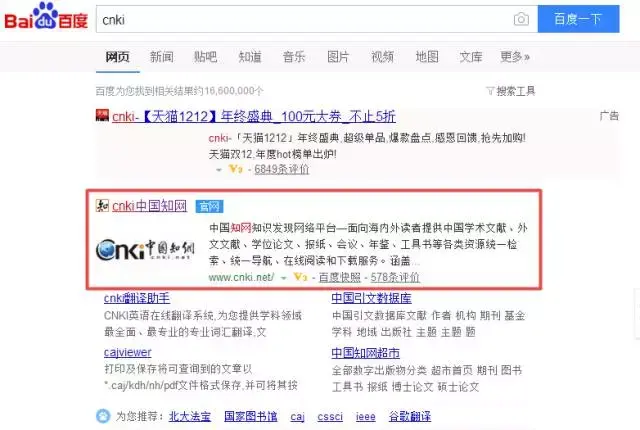Open the 百度快照 cached link
Image resolution: width=640 pixels, height=430 pixels.
(x=340, y=277)
